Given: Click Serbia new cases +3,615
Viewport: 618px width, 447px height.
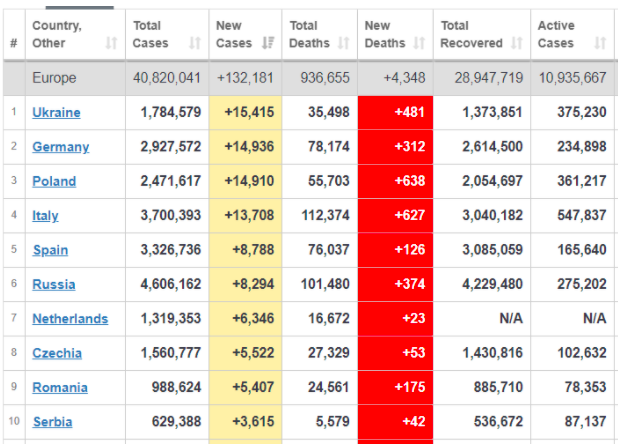Looking at the screenshot, I should [x=253, y=422].
